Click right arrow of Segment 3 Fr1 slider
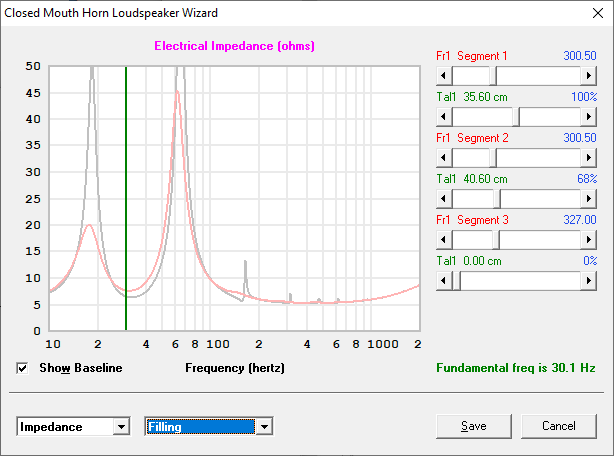Screen dimensions: 614x456 [589, 240]
